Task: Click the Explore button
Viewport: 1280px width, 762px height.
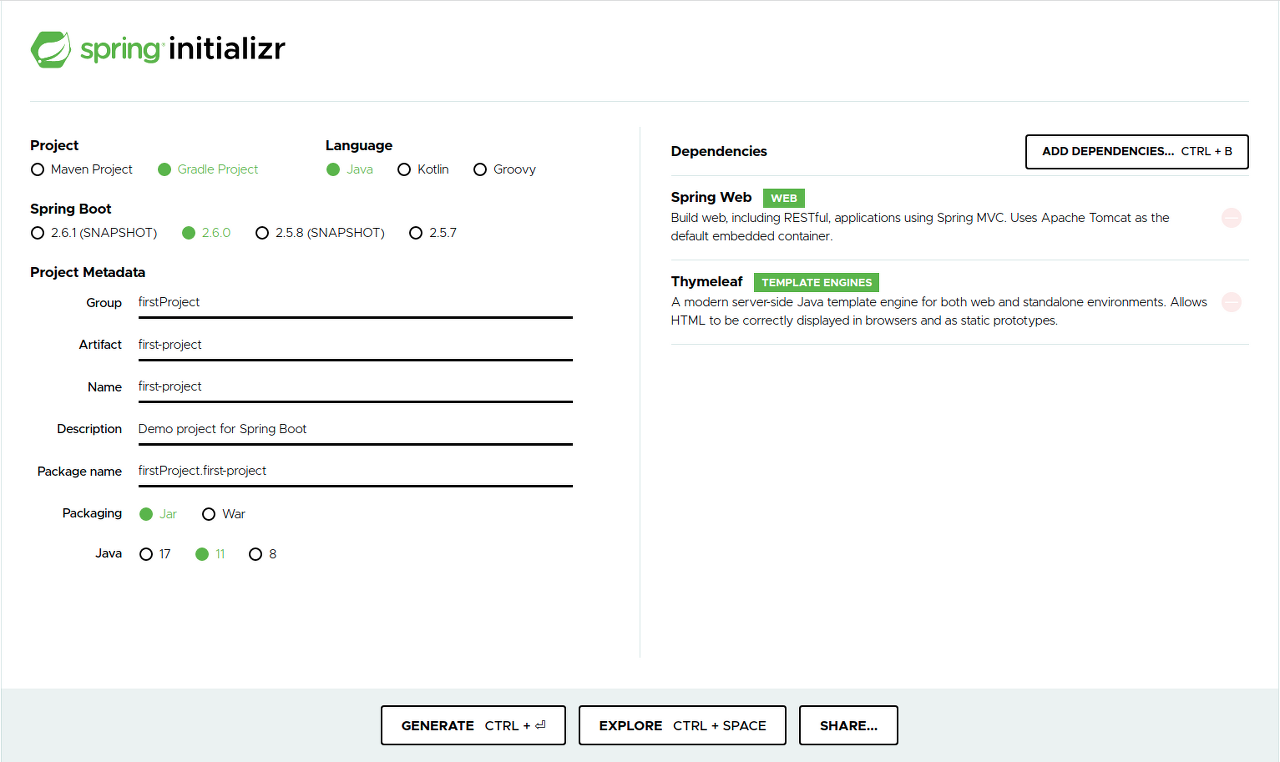Action: pyautogui.click(x=682, y=725)
